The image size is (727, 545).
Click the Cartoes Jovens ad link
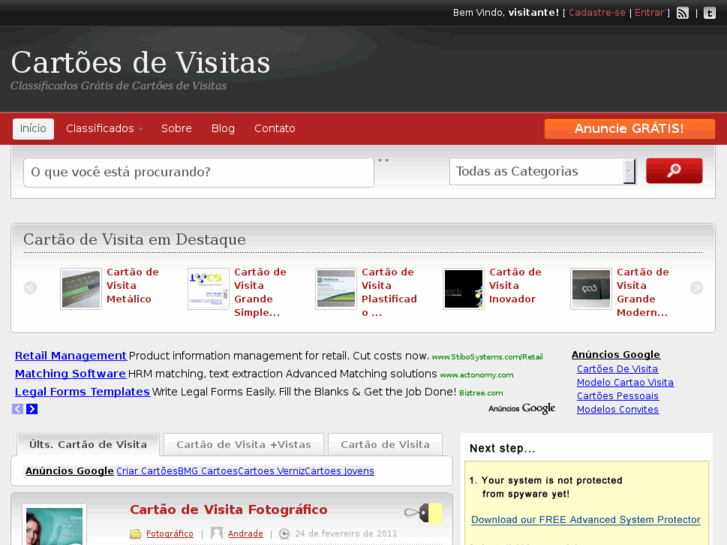coord(339,471)
